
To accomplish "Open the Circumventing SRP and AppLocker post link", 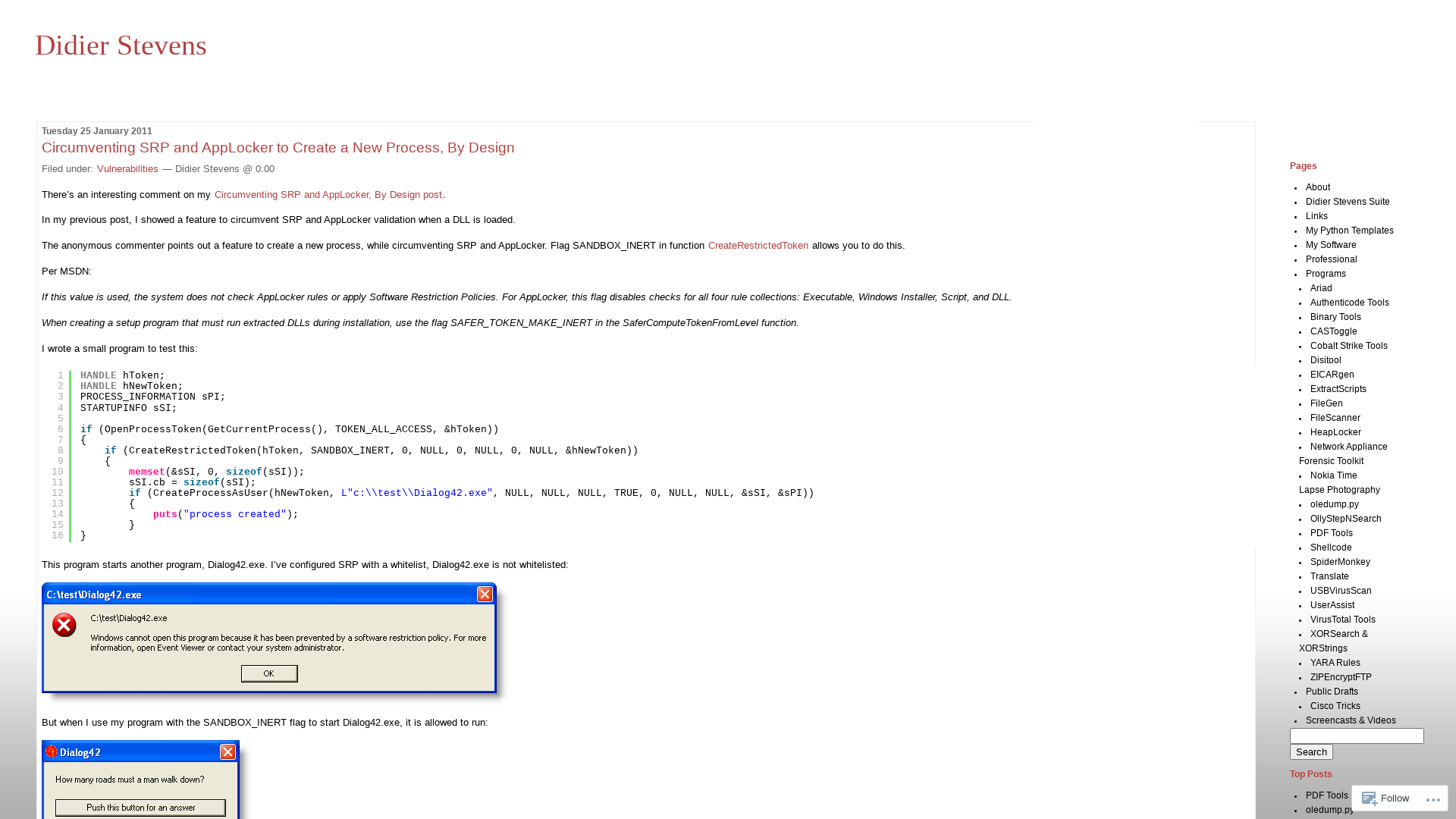I will point(327,194).
